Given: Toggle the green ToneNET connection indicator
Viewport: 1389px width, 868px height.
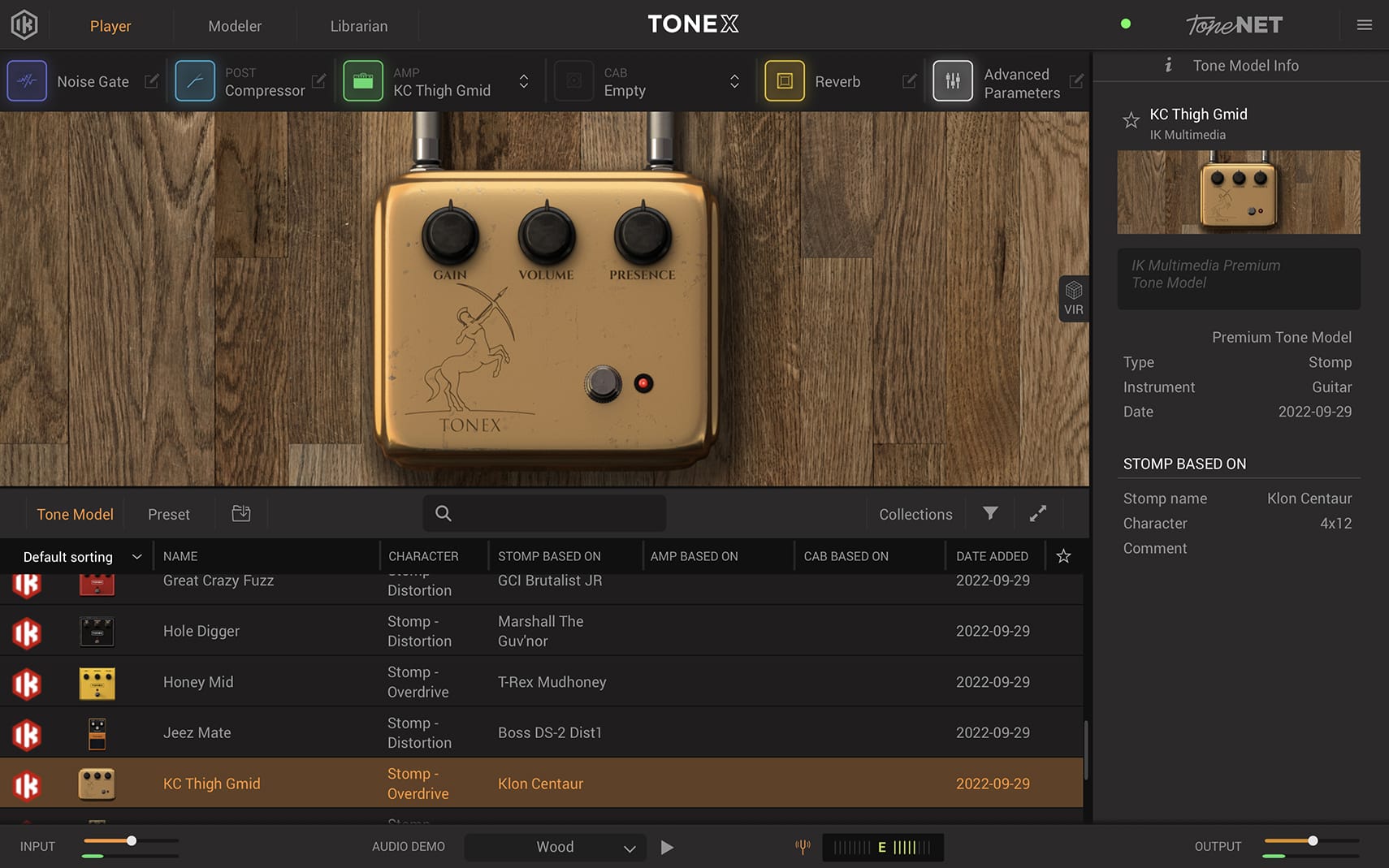Looking at the screenshot, I should [x=1126, y=24].
